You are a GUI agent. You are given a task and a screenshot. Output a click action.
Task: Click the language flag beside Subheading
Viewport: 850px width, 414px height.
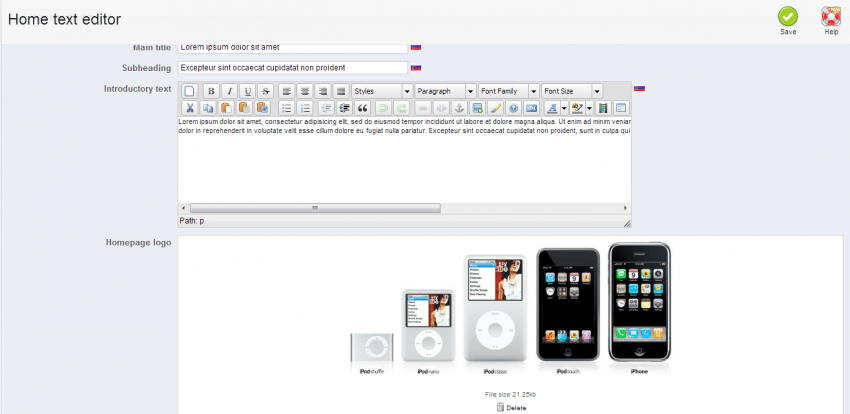point(416,68)
